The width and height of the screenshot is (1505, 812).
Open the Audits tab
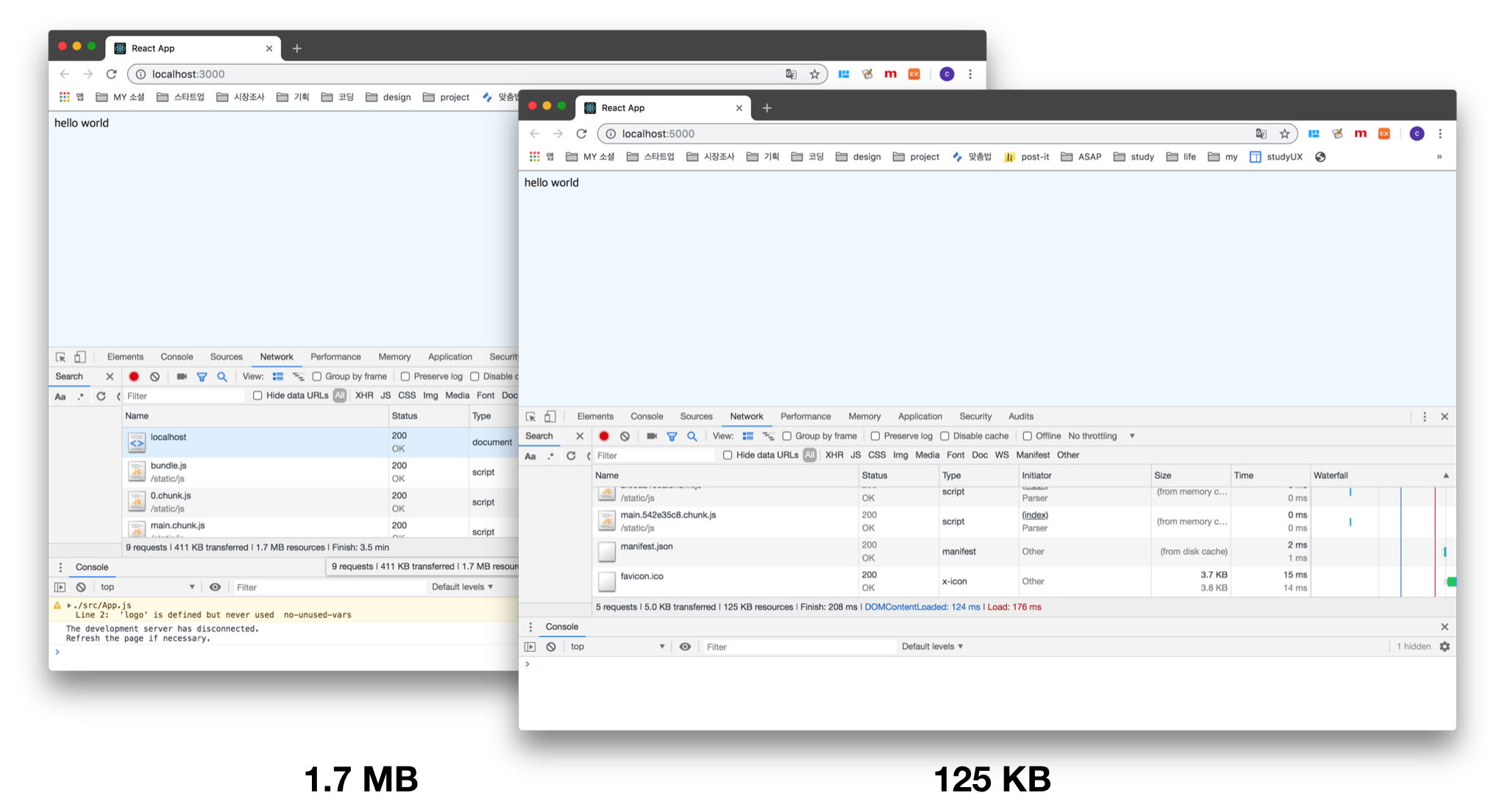1020,416
